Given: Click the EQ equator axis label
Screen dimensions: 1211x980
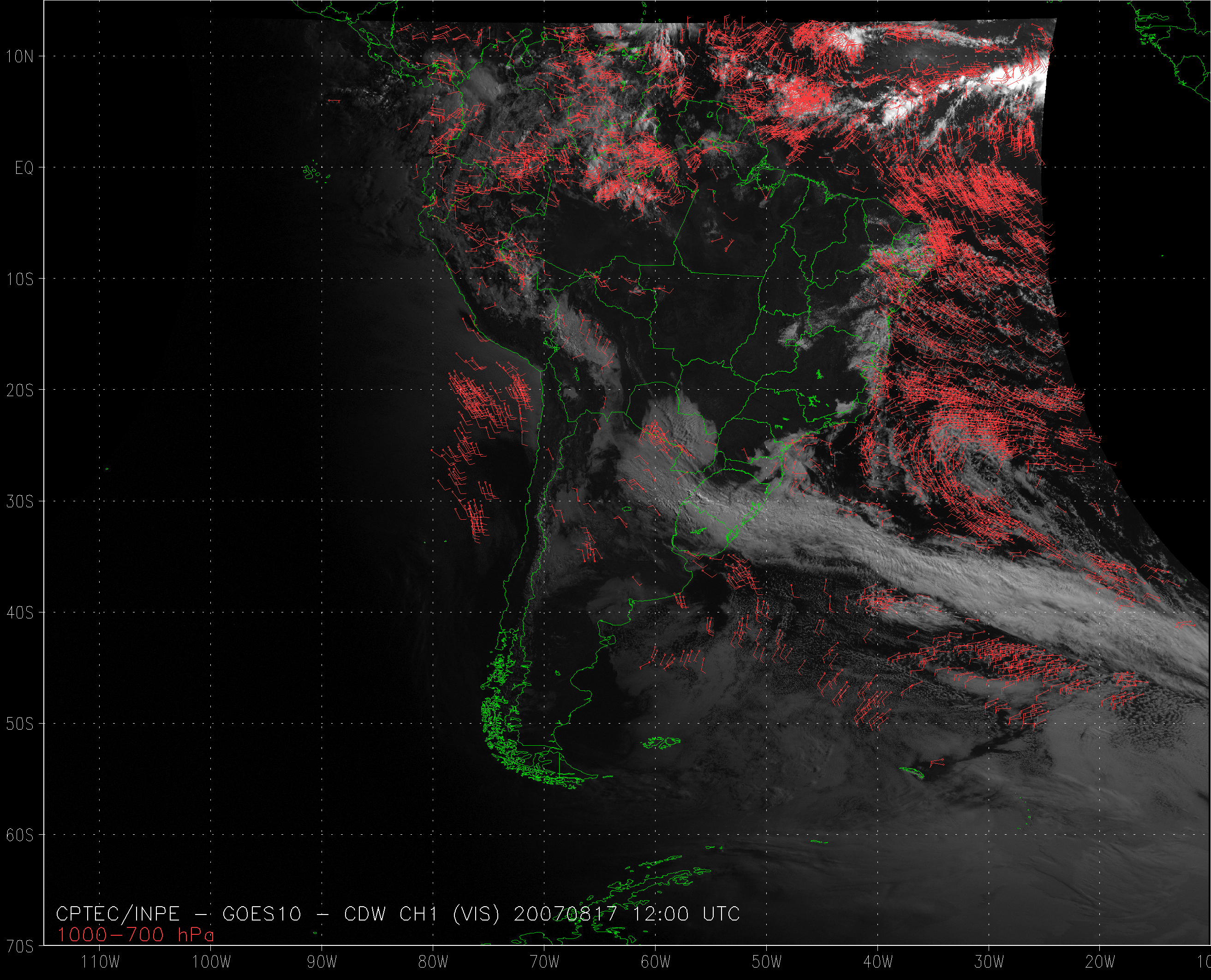Looking at the screenshot, I should [x=24, y=168].
